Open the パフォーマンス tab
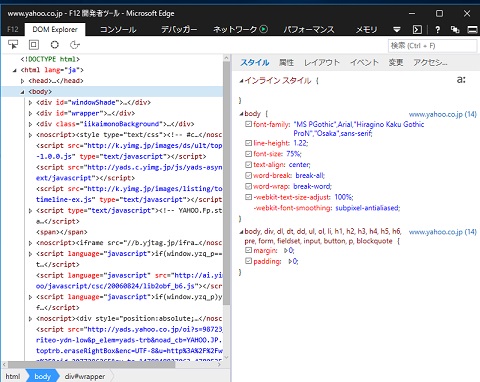Image resolution: width=480 pixels, height=382 pixels. 309,30
